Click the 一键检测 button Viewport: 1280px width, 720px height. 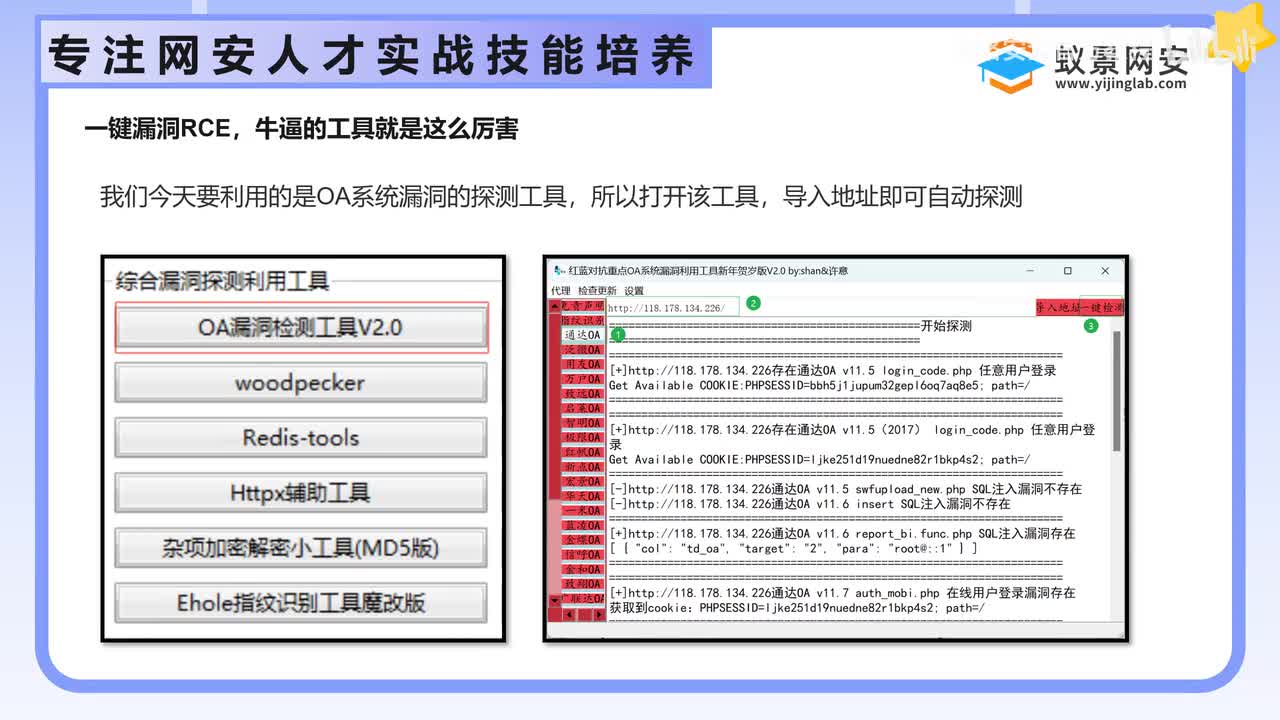coord(1102,307)
